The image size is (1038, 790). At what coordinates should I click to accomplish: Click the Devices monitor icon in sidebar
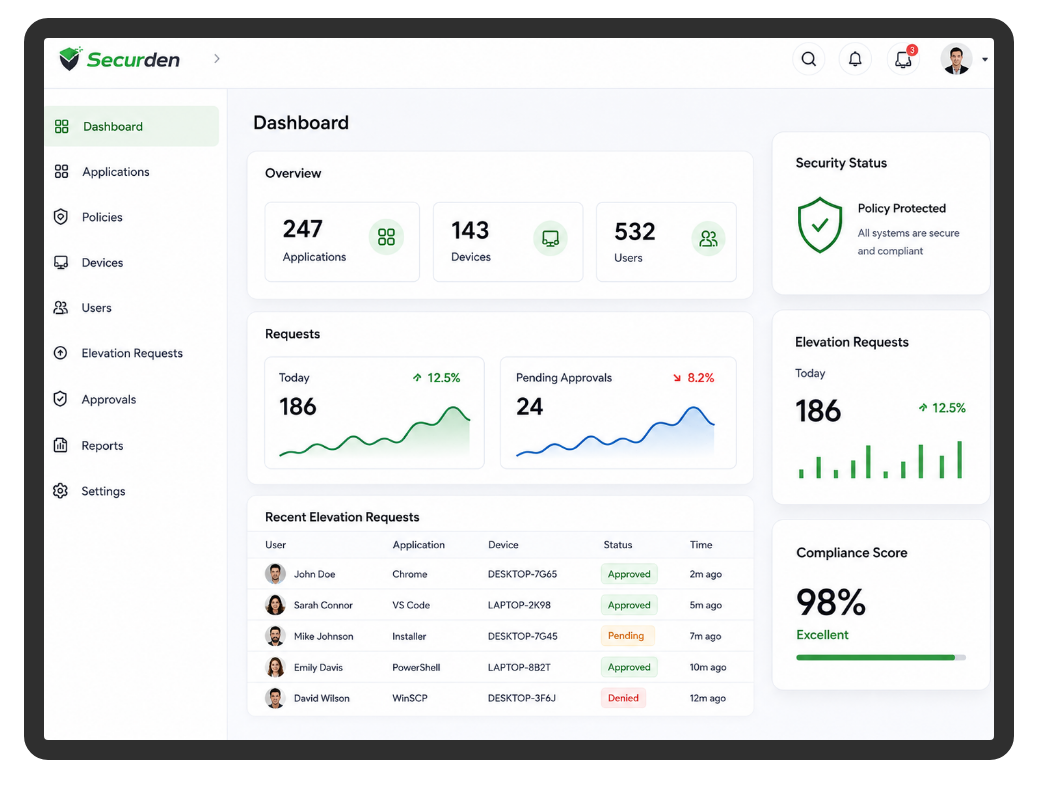click(x=61, y=262)
